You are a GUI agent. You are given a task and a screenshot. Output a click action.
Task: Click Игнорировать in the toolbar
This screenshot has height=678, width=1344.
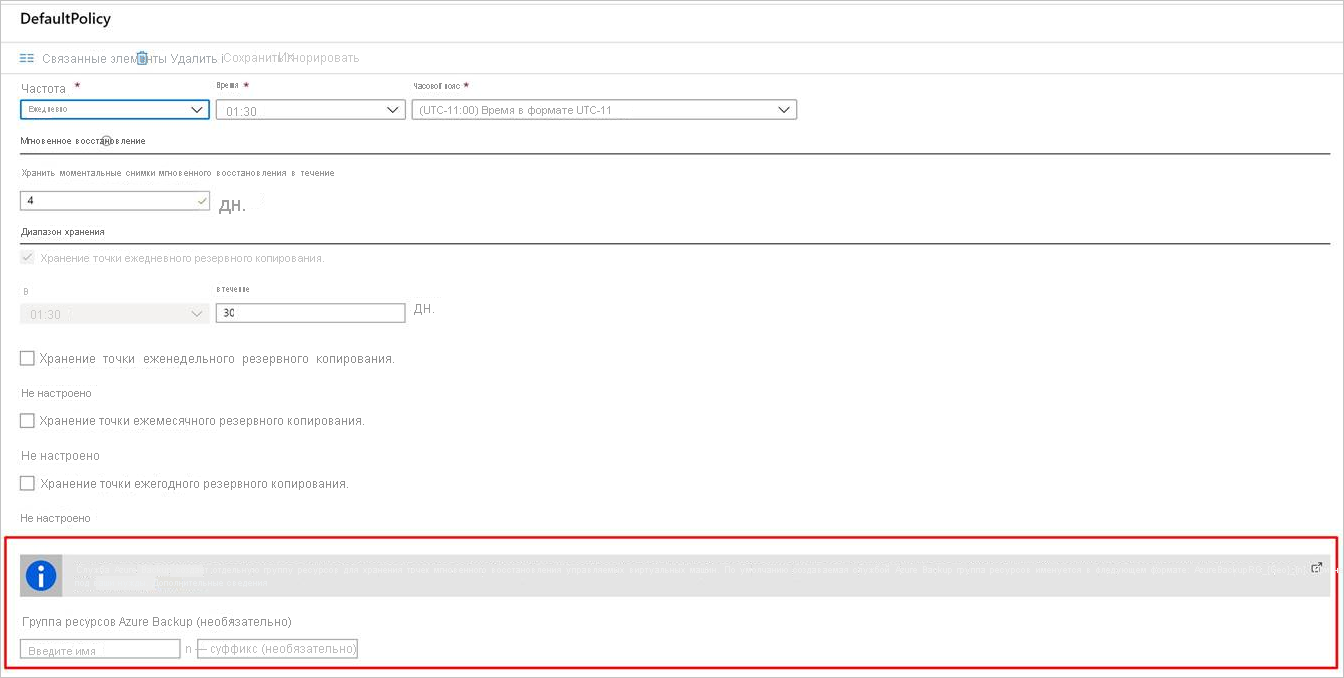point(322,58)
